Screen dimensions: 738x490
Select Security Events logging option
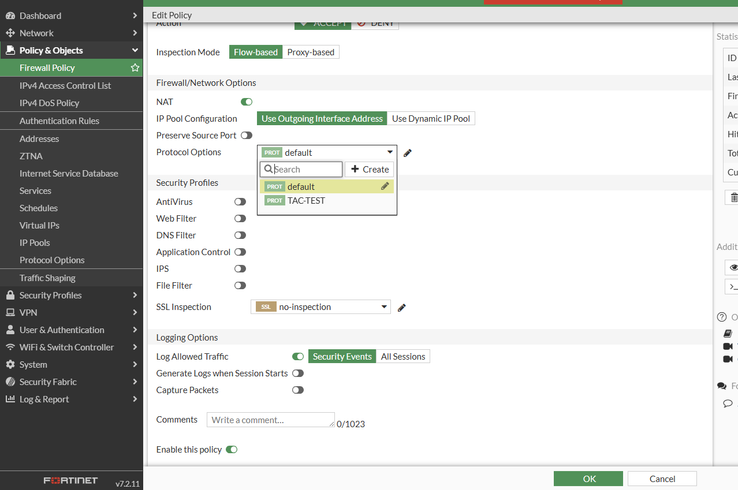[x=342, y=357]
